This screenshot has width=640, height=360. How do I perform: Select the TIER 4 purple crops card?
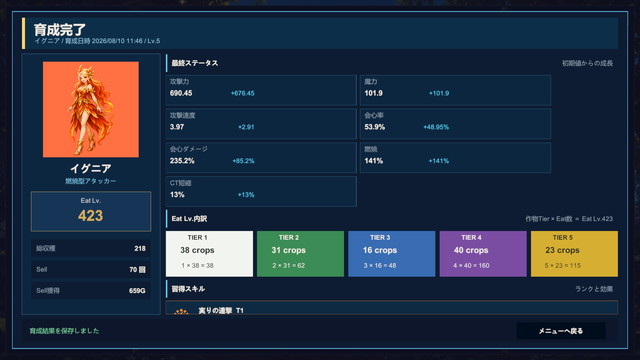pos(483,254)
